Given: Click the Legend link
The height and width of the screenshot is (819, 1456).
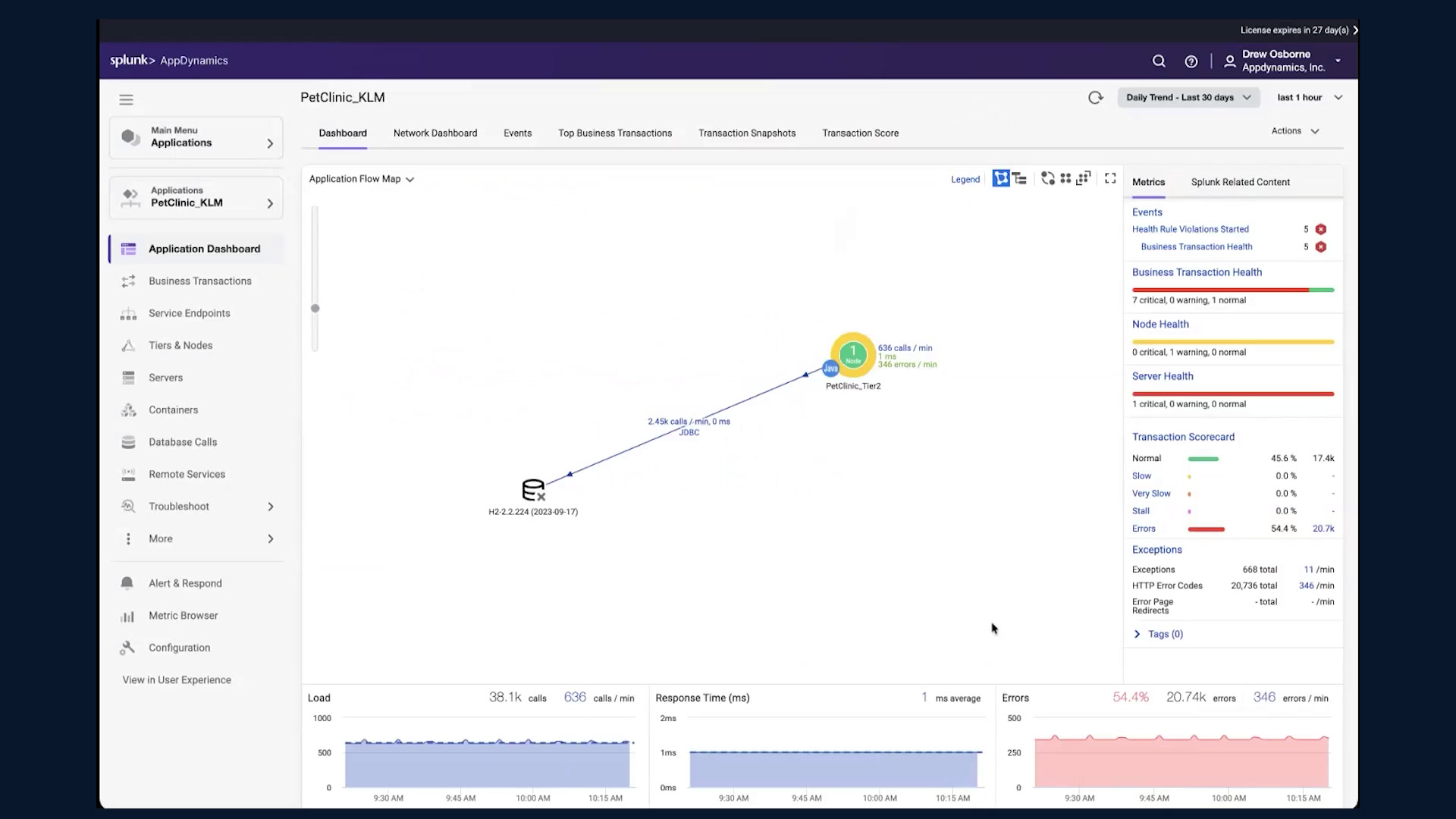Looking at the screenshot, I should point(965,180).
